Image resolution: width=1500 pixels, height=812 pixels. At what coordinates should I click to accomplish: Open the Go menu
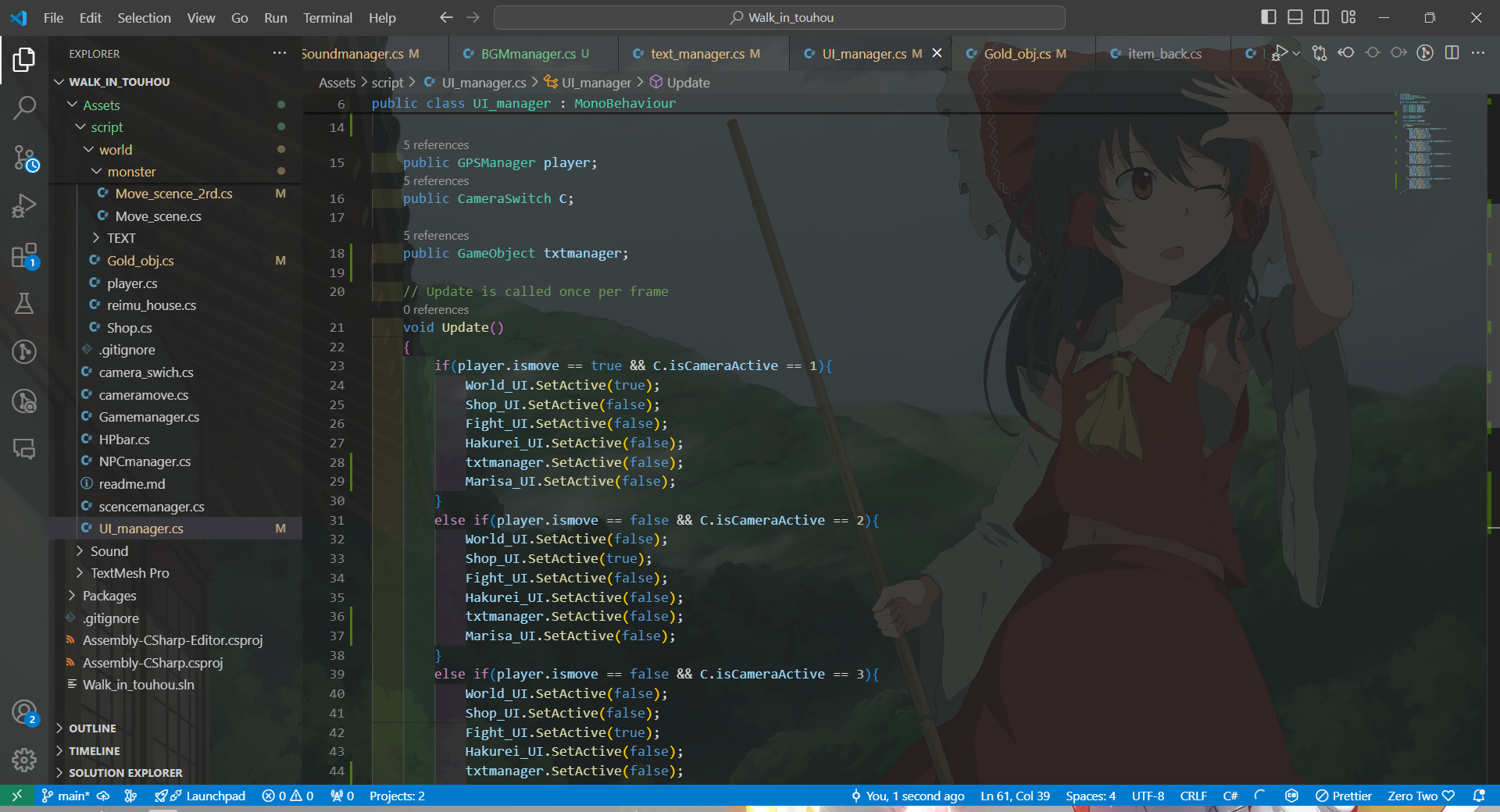(239, 17)
